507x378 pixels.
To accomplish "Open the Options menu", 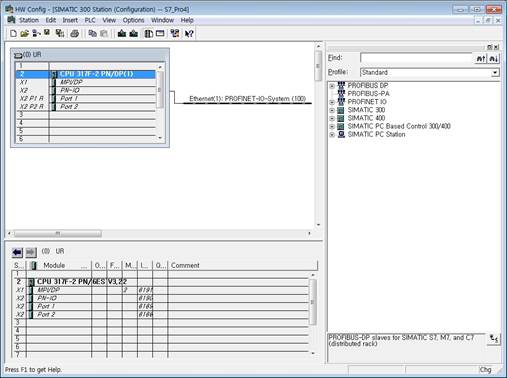I will [x=133, y=20].
